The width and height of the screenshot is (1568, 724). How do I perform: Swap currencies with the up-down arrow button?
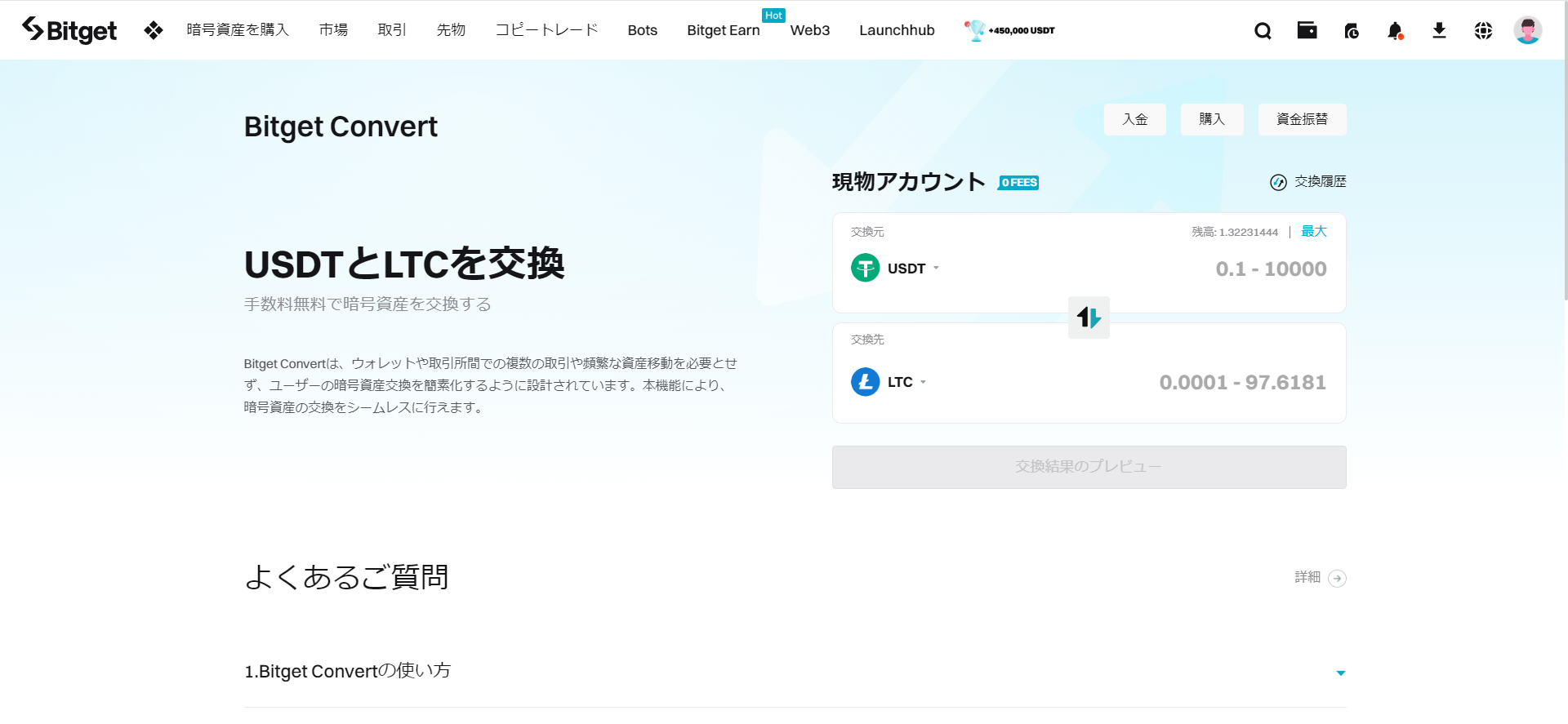(1089, 318)
